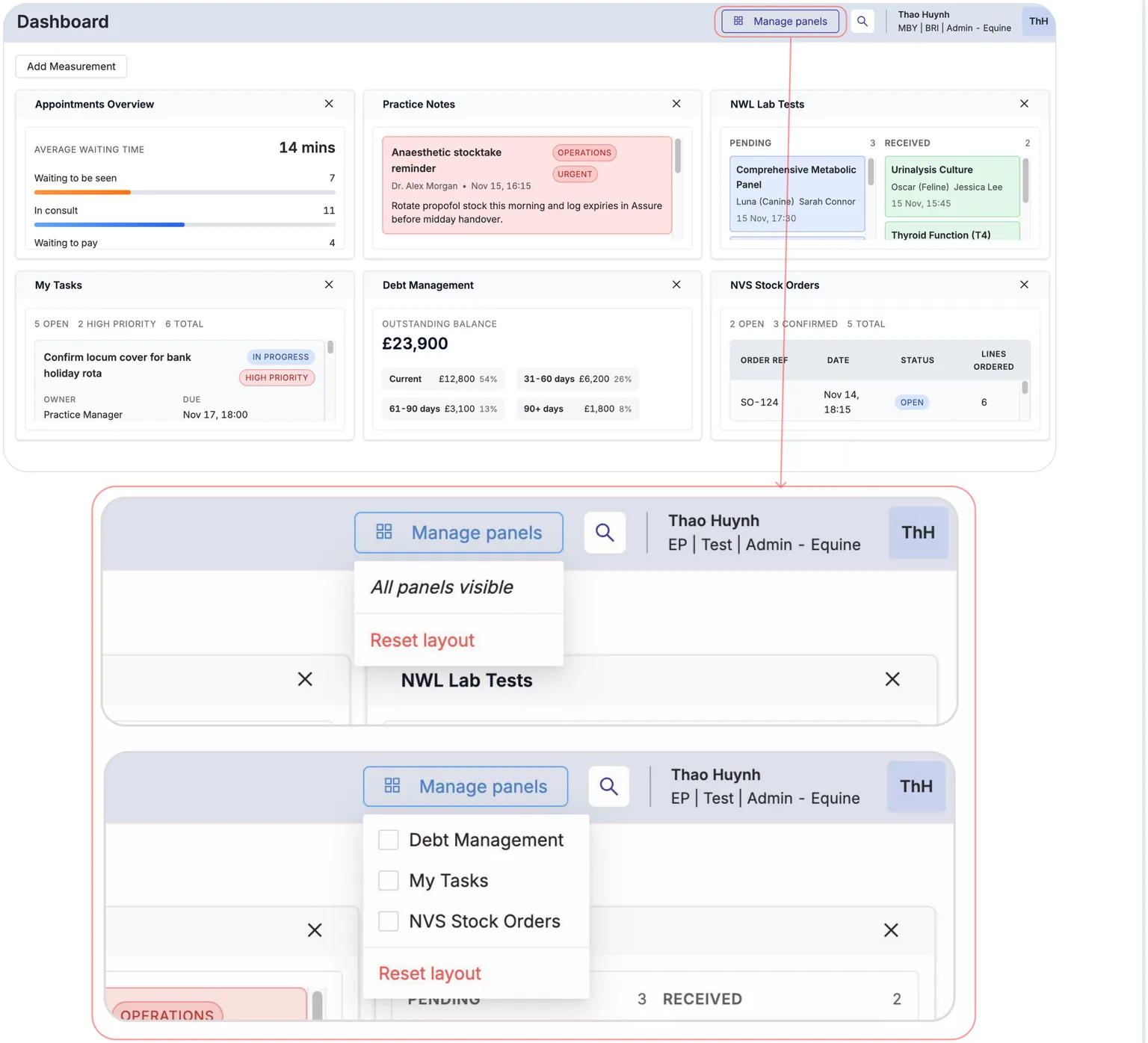
Task: Click the Add Measurement button
Action: click(x=71, y=66)
